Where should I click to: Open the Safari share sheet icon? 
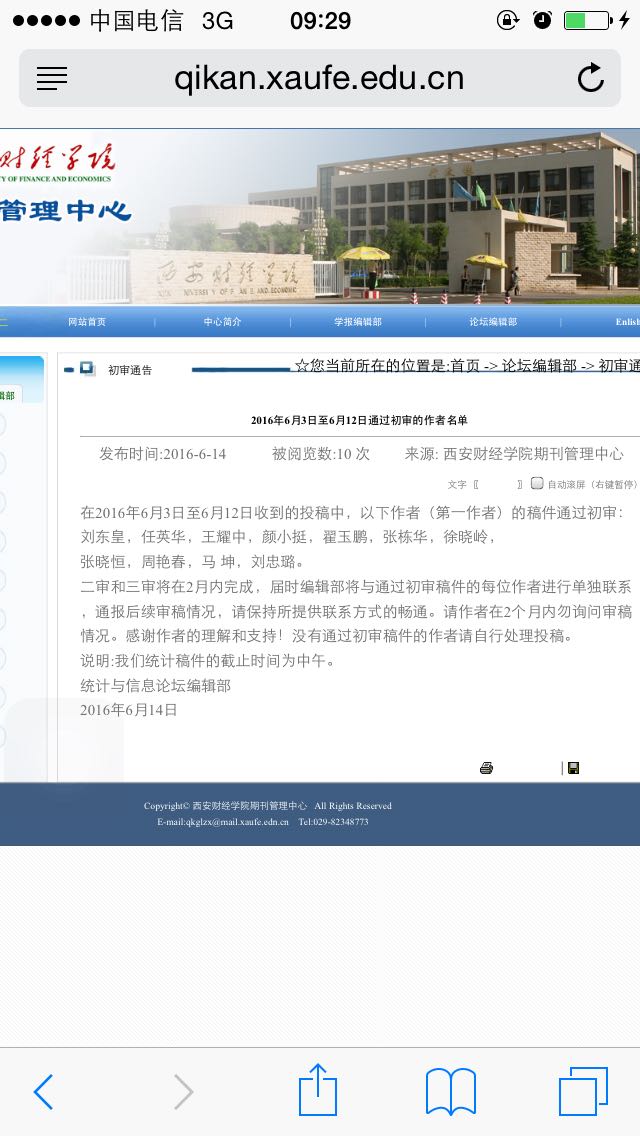click(x=318, y=1088)
